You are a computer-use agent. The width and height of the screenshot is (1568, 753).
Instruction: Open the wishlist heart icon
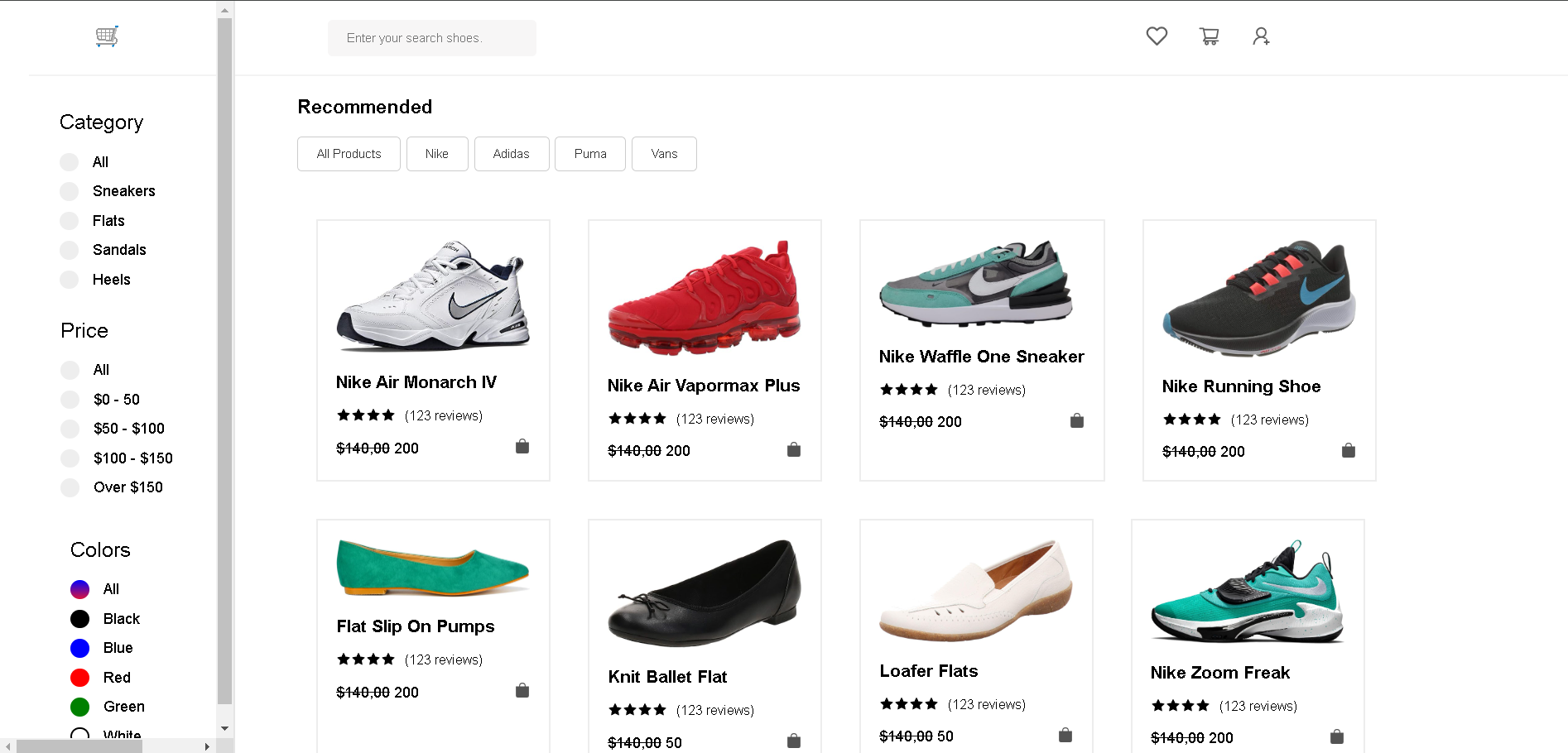pos(1157,36)
